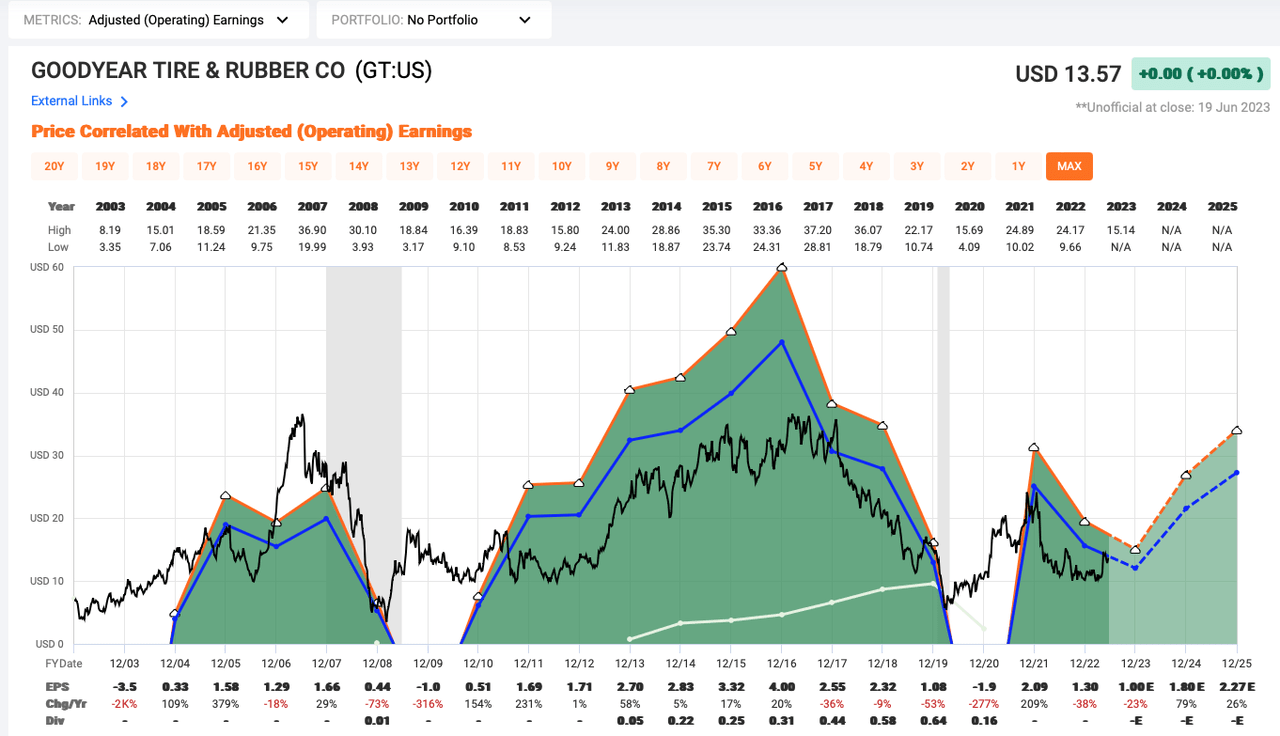Open the Portfolio dropdown showing No Portfolio
This screenshot has height=736, width=1280.
click(434, 20)
